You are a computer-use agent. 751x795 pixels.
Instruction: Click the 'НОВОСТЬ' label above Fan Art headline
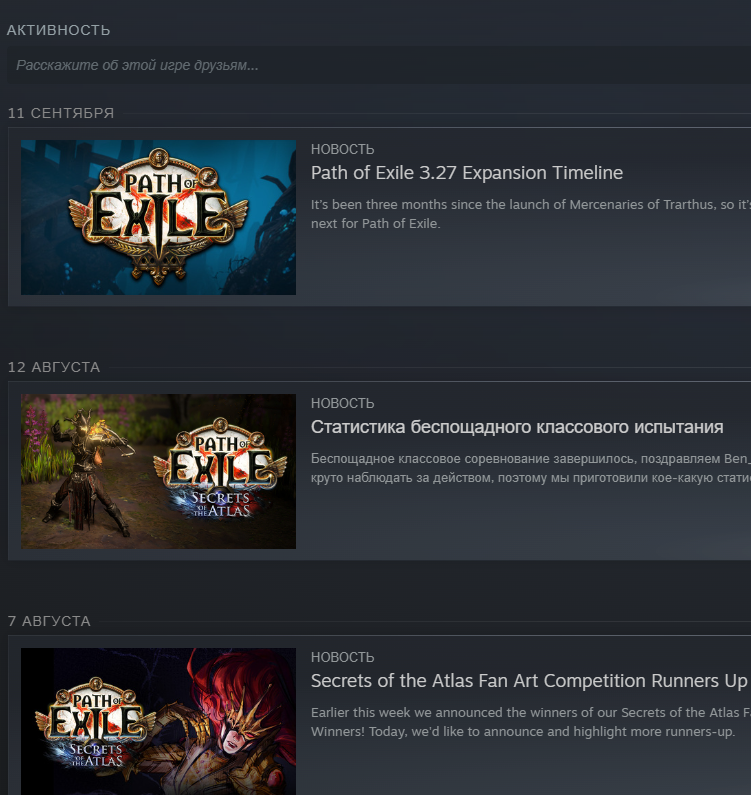point(342,658)
